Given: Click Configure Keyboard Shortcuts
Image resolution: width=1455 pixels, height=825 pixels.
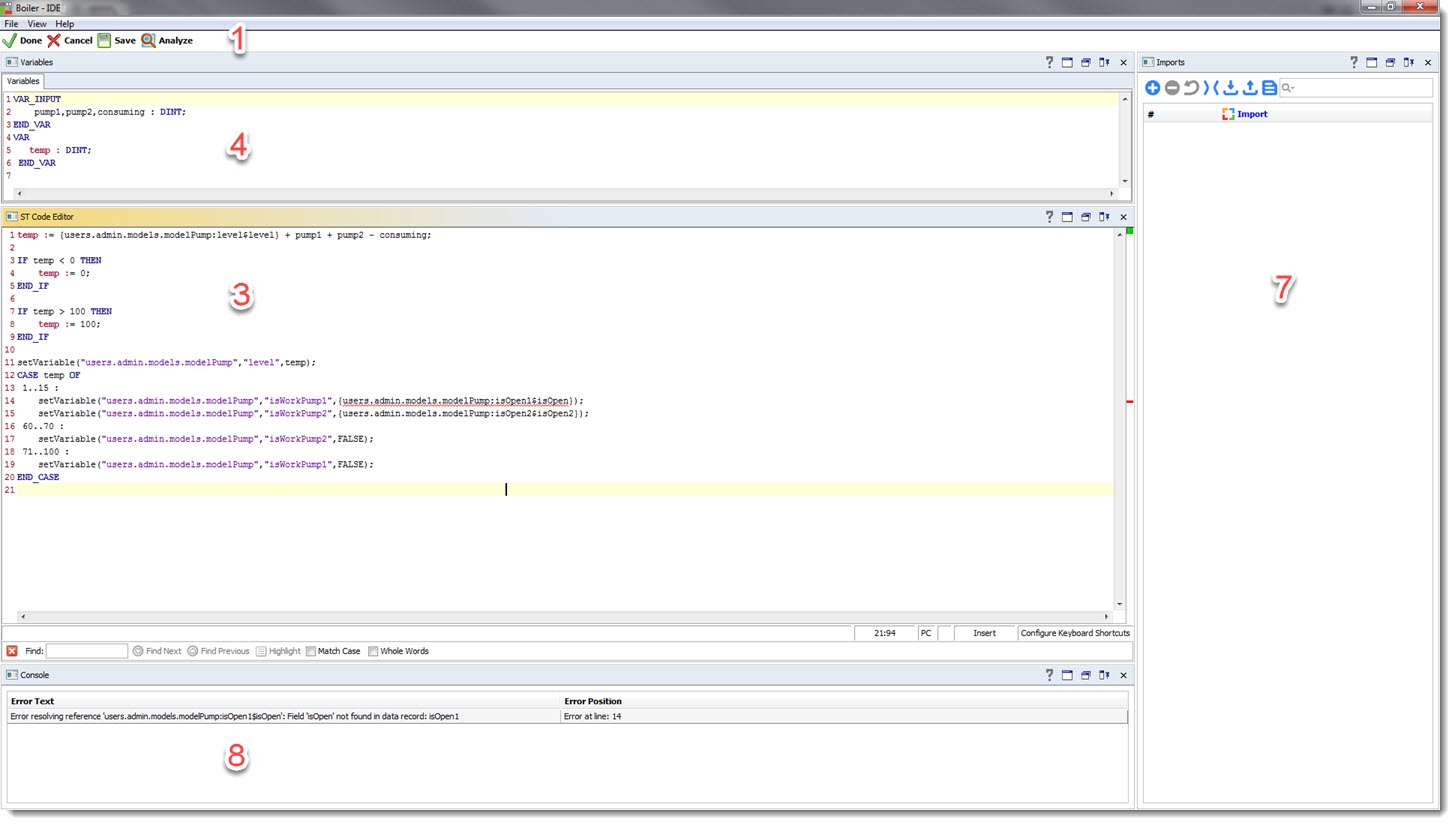Looking at the screenshot, I should (1075, 633).
